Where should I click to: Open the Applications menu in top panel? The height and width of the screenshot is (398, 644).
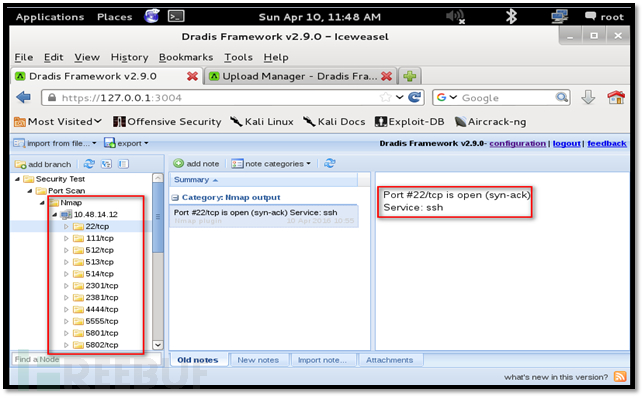coord(50,17)
